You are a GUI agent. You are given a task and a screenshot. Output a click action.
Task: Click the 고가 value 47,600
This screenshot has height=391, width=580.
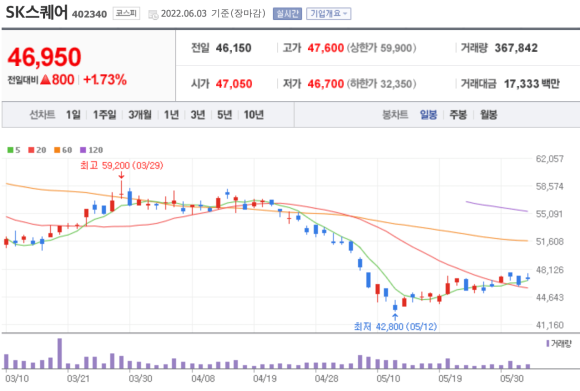326,48
